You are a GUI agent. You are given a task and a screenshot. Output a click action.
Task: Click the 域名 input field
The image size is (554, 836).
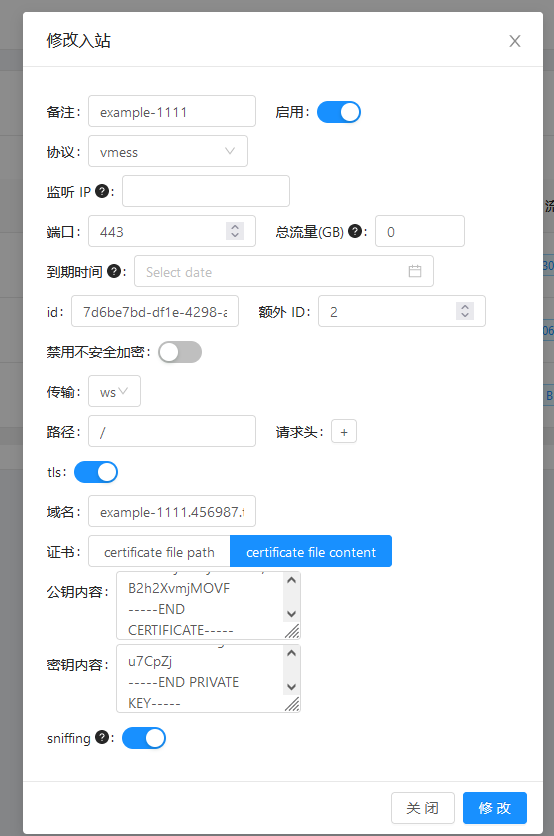(172, 512)
